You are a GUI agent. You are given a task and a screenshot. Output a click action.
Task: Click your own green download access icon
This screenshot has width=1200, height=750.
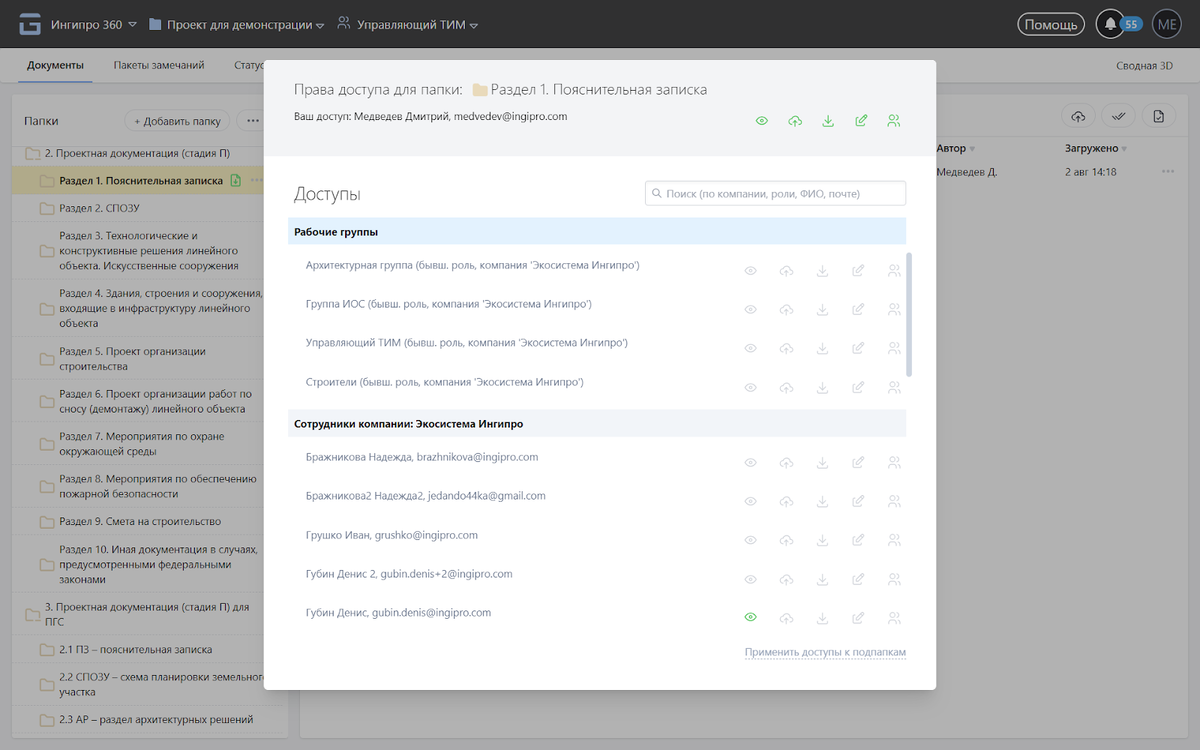[828, 121]
